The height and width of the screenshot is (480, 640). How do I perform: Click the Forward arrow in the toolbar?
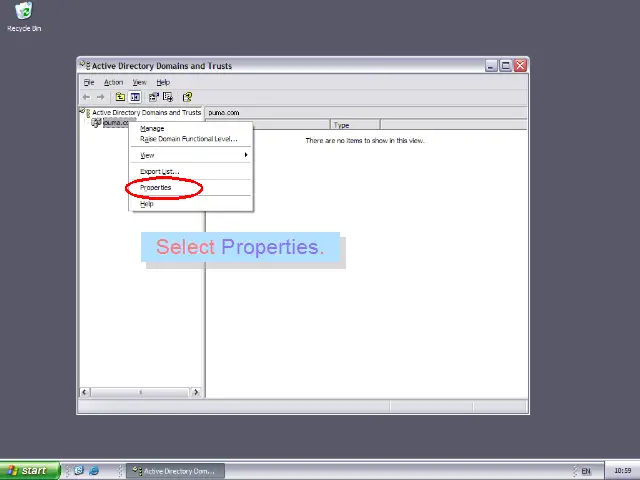(x=101, y=97)
